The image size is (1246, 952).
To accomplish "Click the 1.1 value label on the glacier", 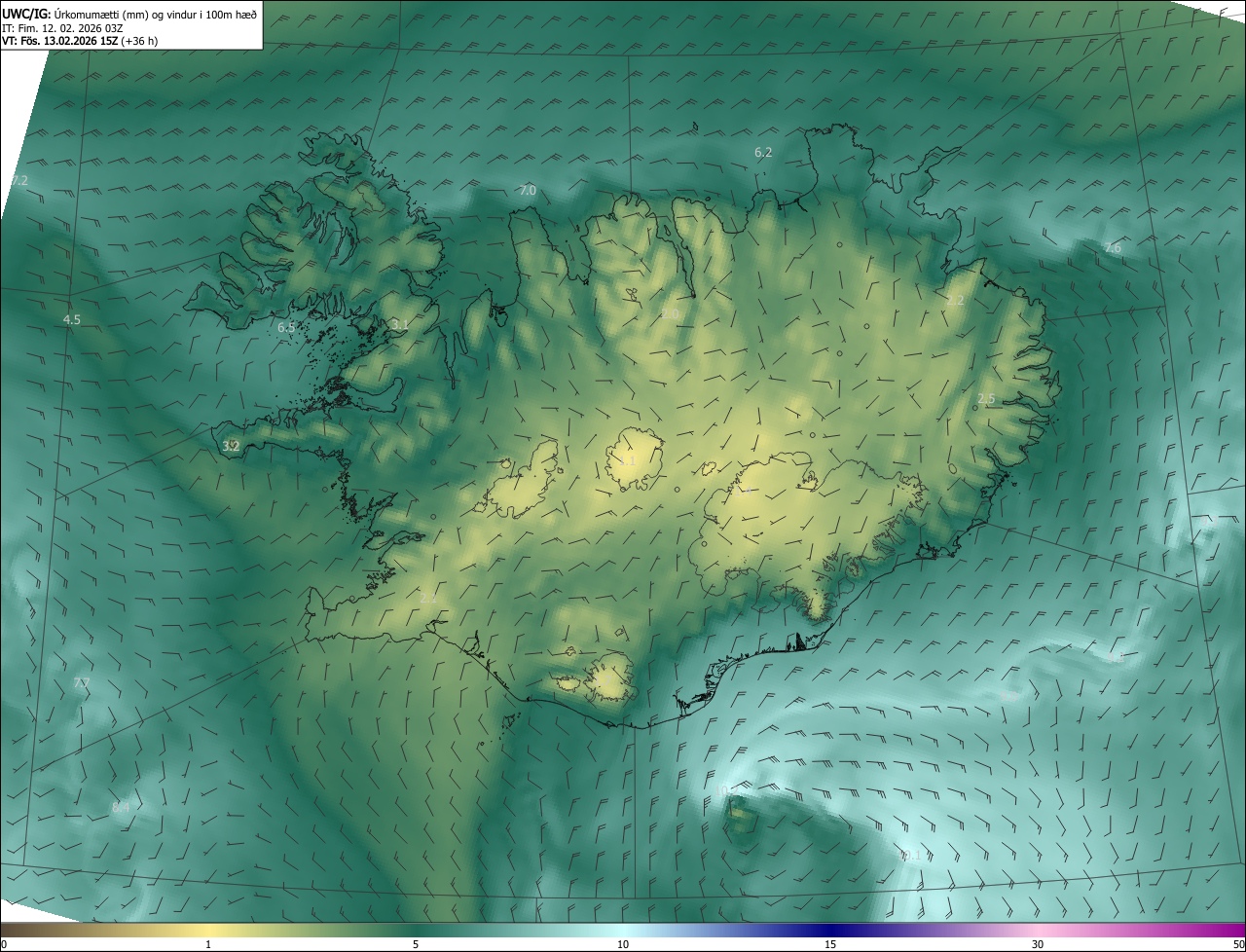I will pyautogui.click(x=627, y=460).
